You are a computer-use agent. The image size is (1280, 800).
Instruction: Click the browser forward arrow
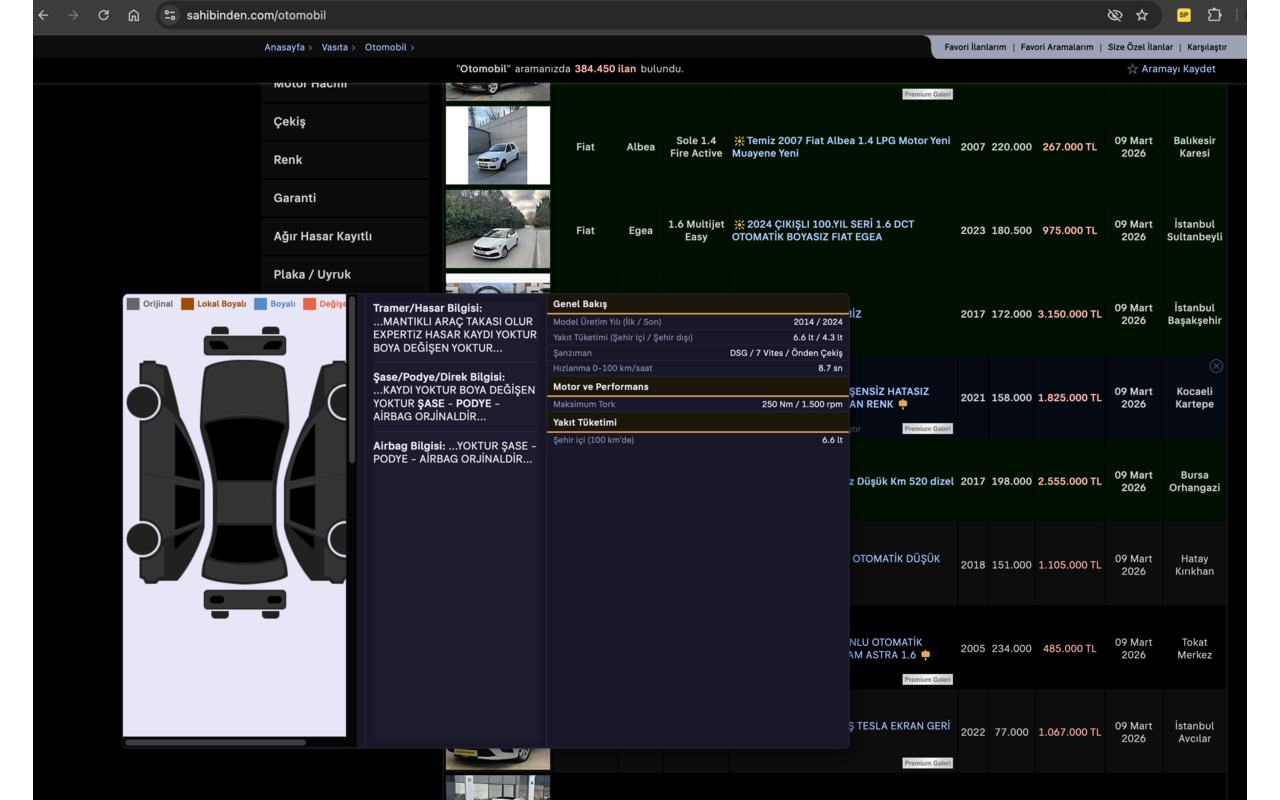(x=73, y=15)
